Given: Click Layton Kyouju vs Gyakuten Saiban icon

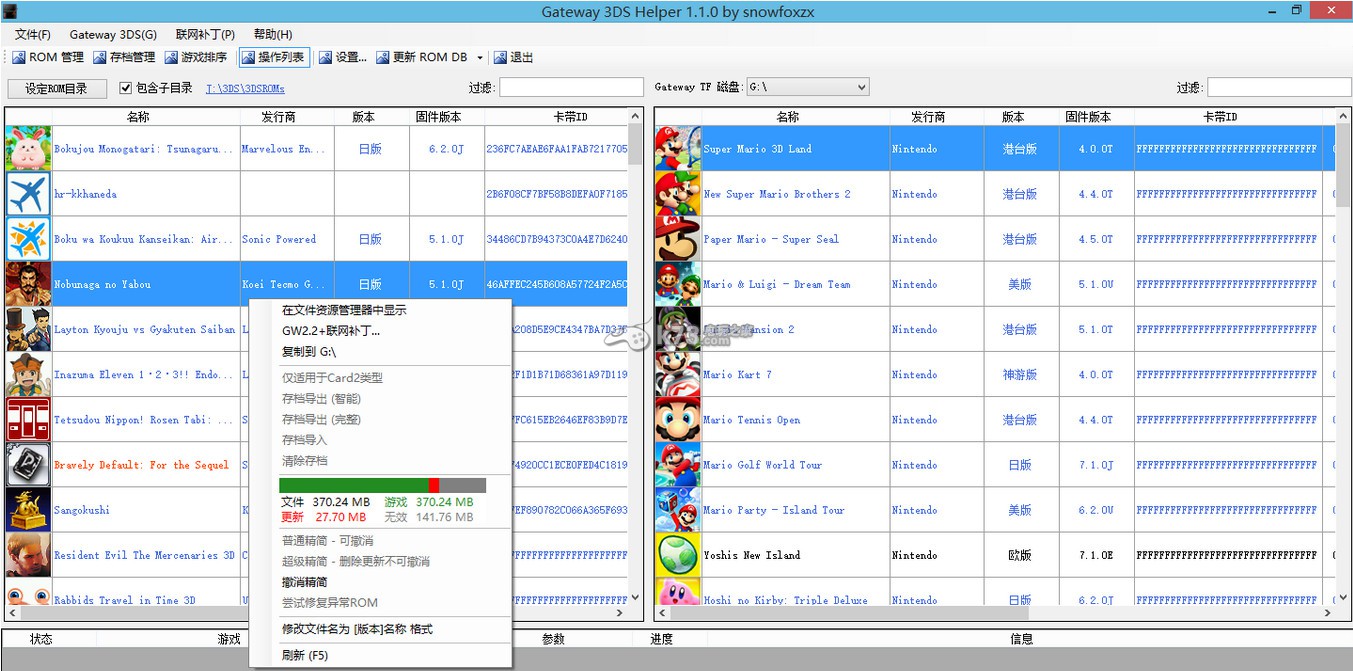Looking at the screenshot, I should pos(28,329).
